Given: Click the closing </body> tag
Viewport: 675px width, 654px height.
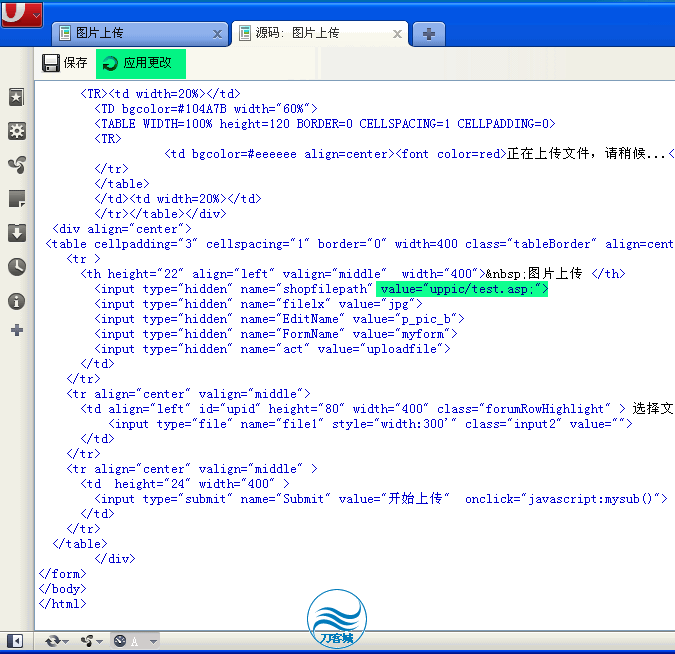Looking at the screenshot, I should [62, 589].
